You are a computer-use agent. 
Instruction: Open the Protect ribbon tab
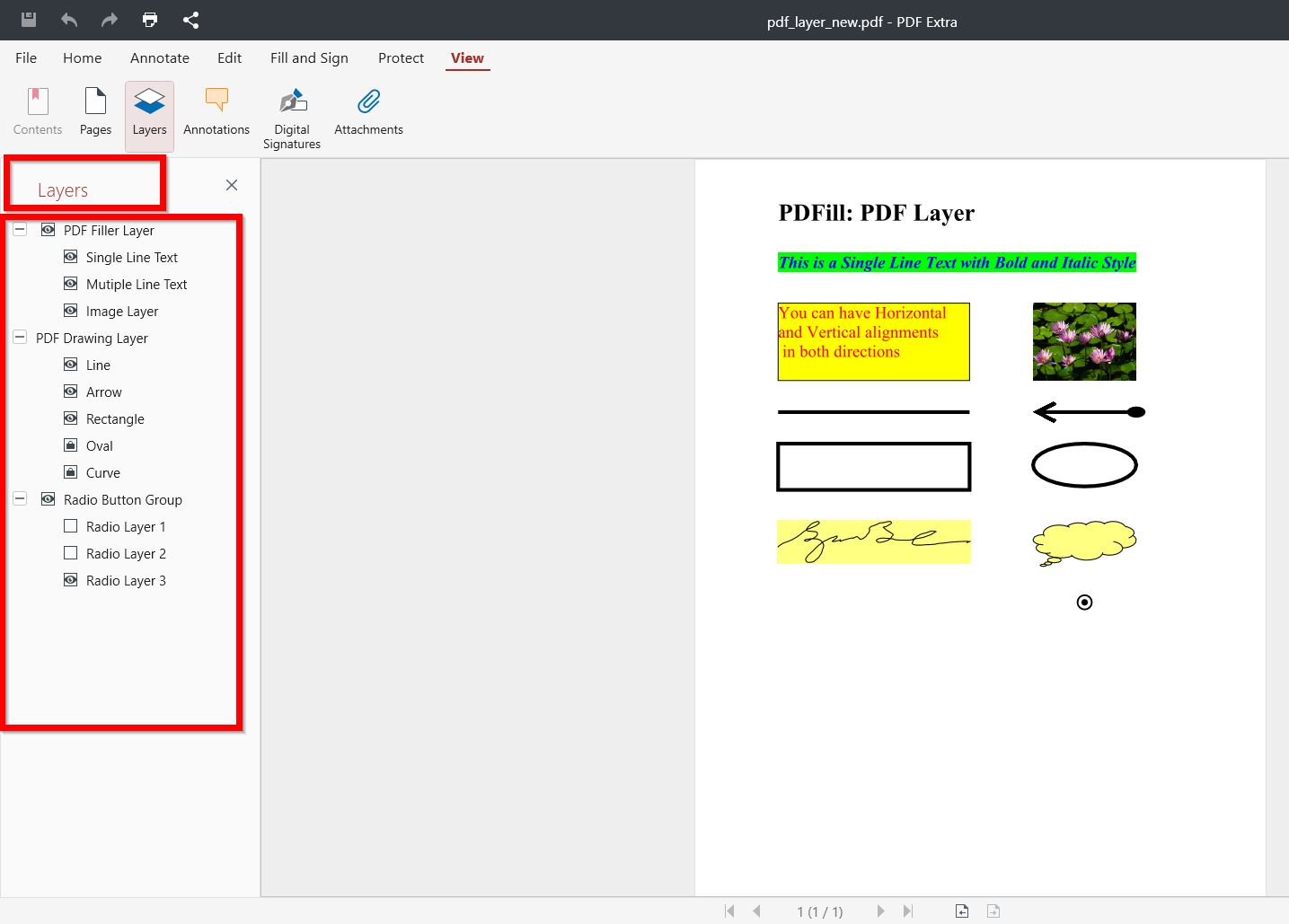[401, 57]
